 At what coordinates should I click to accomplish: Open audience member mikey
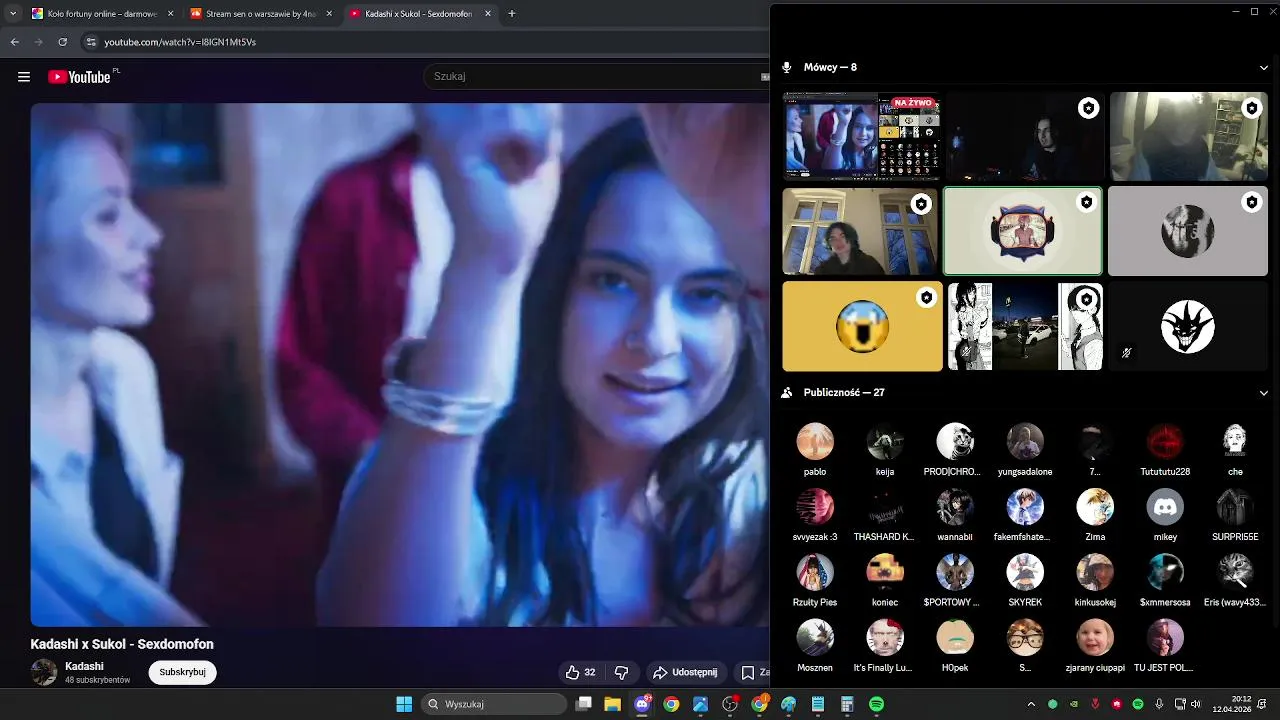point(1165,514)
